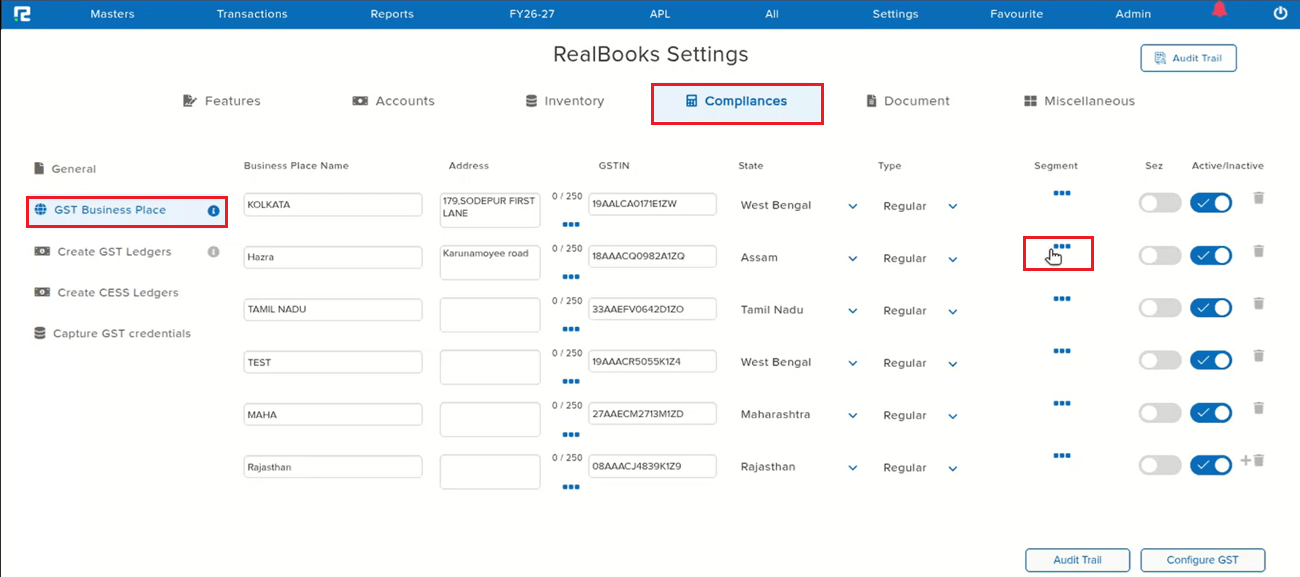
Task: Open segment dots for MAHA row
Action: pos(1062,403)
